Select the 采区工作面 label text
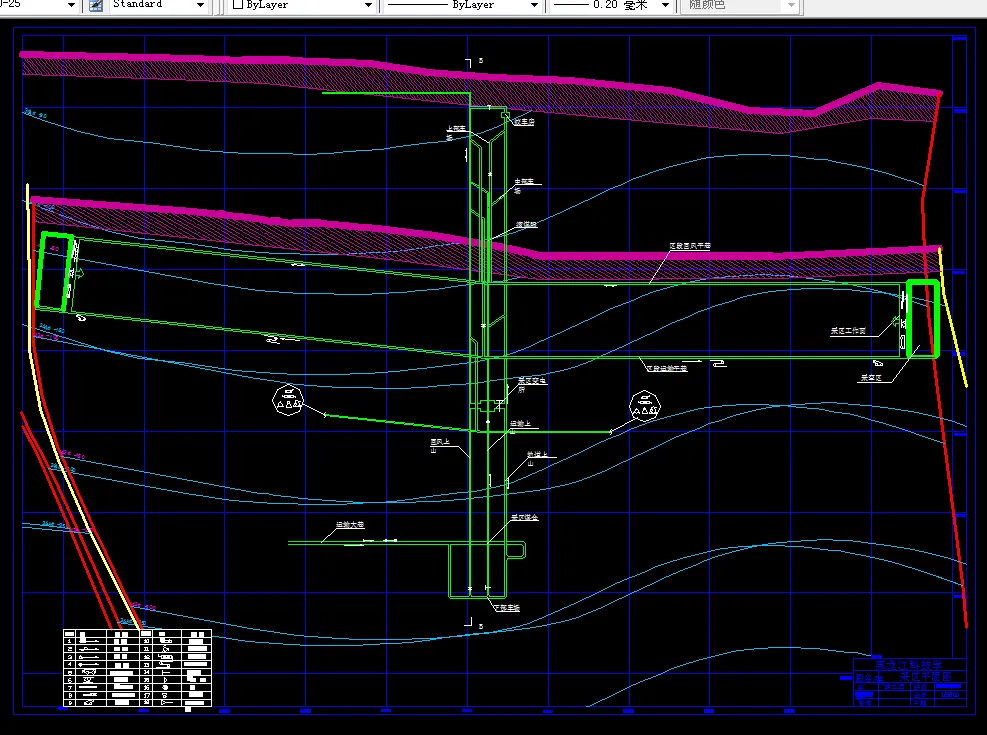The image size is (987, 735). point(849,331)
